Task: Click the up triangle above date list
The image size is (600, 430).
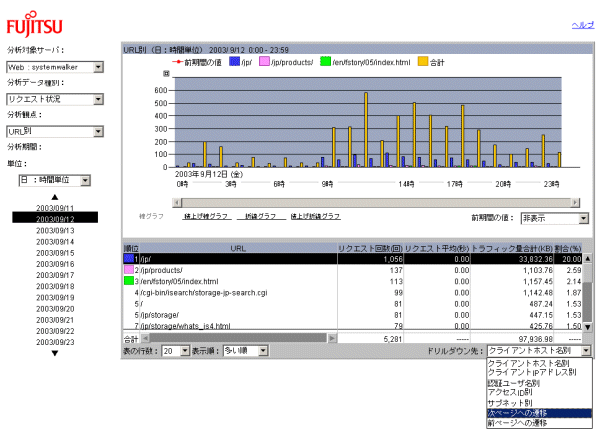Action: [55, 197]
